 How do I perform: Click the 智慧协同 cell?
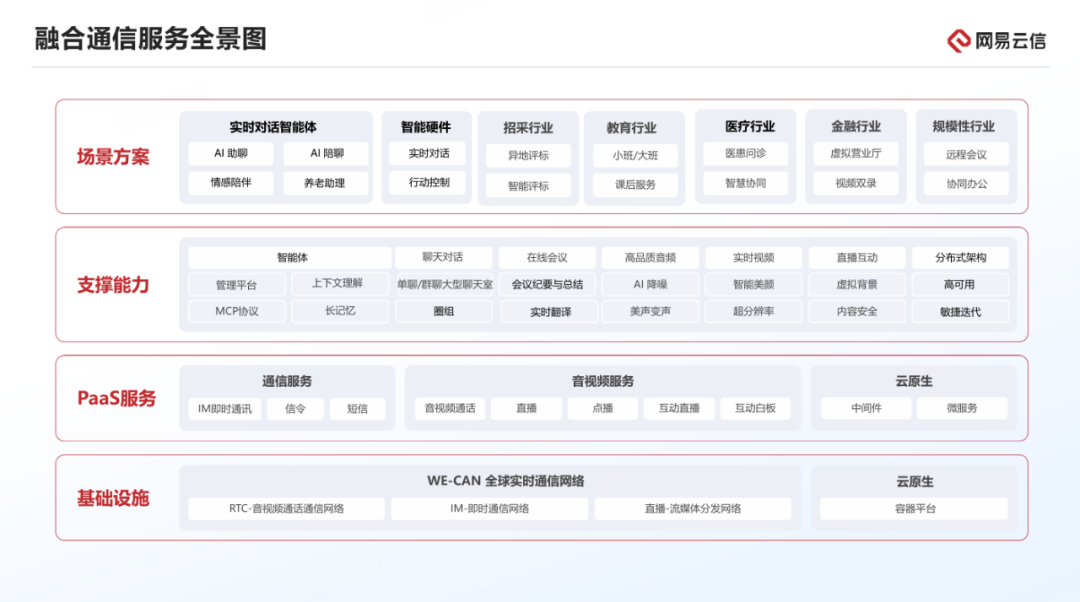(x=745, y=183)
